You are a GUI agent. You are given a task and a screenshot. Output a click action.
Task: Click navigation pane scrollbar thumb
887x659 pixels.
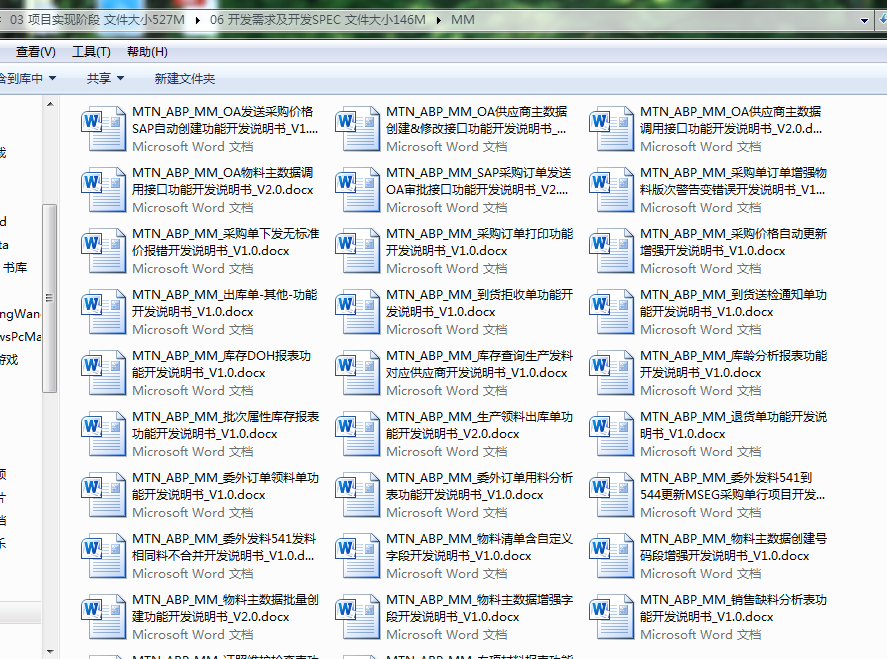pyautogui.click(x=50, y=298)
